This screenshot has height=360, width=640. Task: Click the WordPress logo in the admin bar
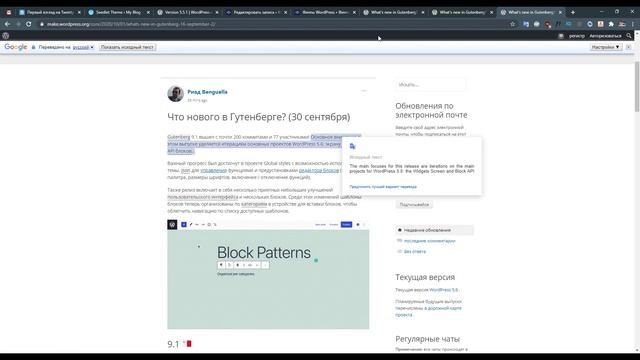(x=6, y=36)
